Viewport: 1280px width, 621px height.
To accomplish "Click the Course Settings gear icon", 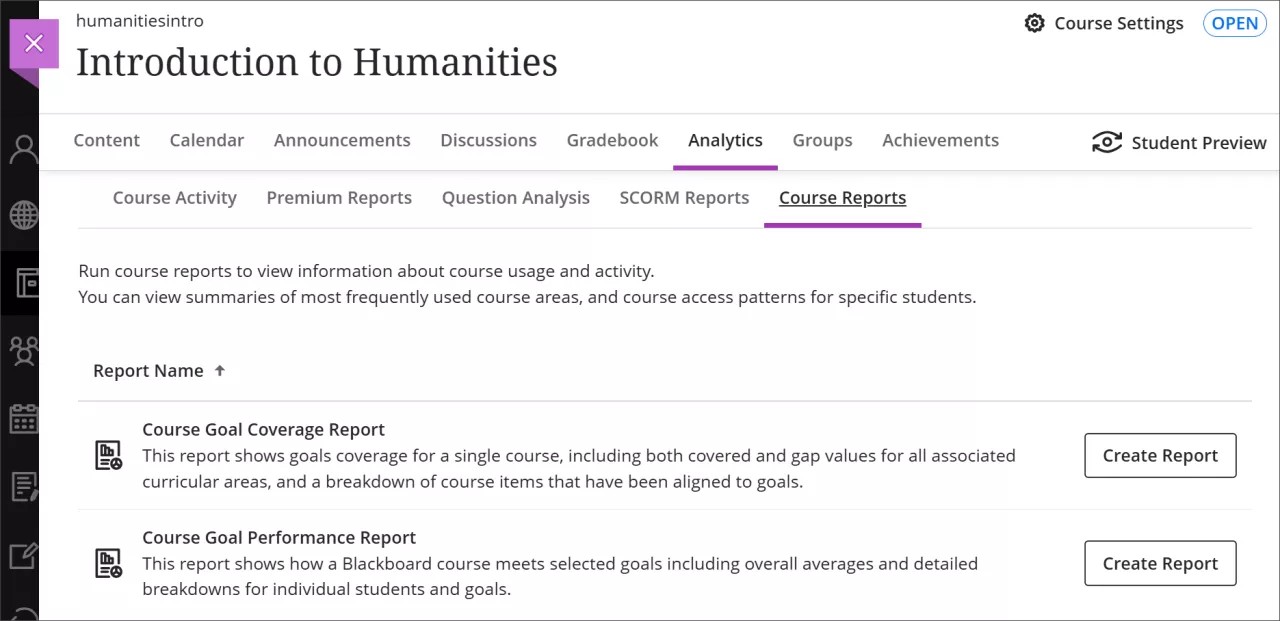I will [1035, 23].
